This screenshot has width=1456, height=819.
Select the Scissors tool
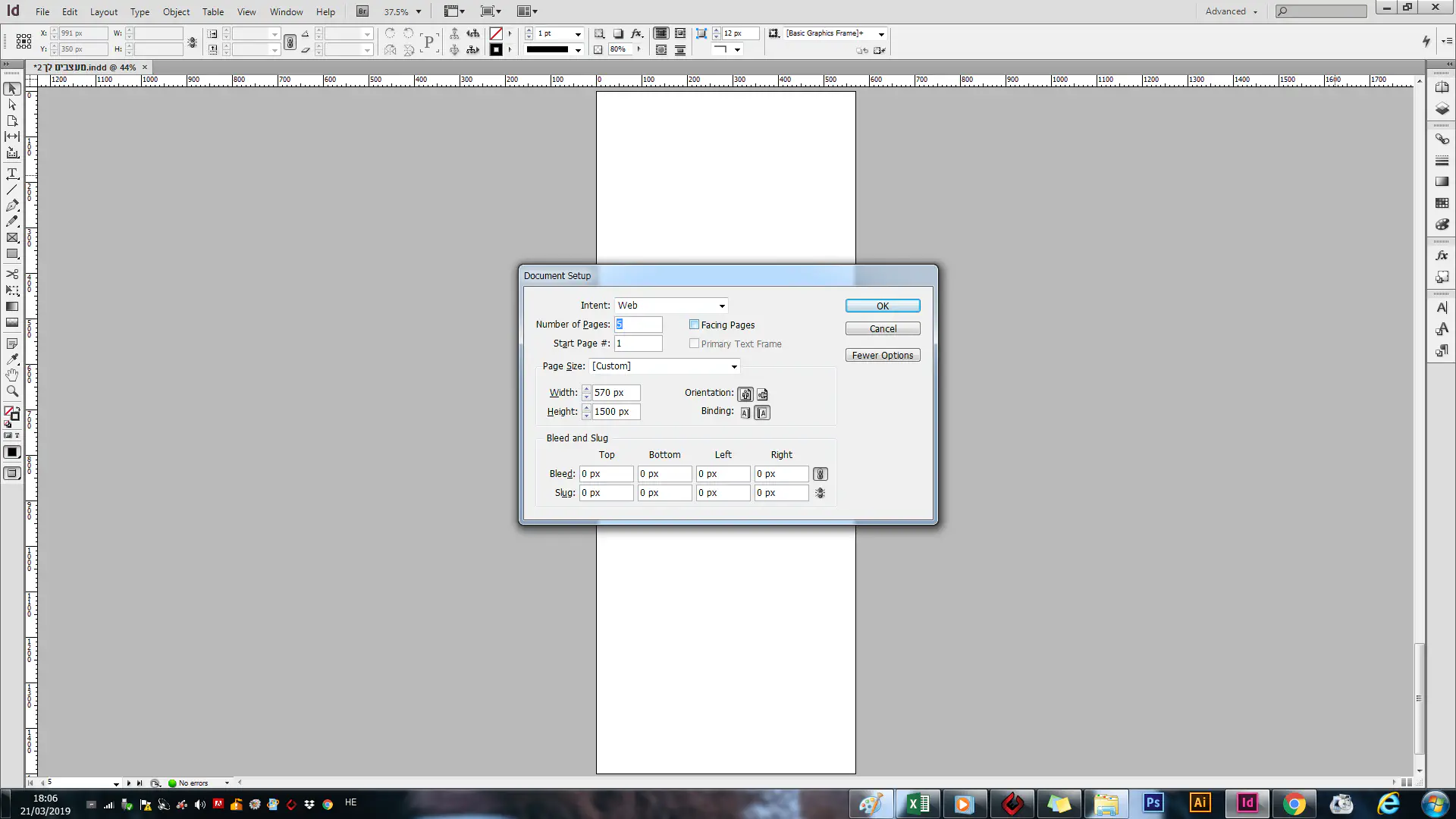[12, 274]
